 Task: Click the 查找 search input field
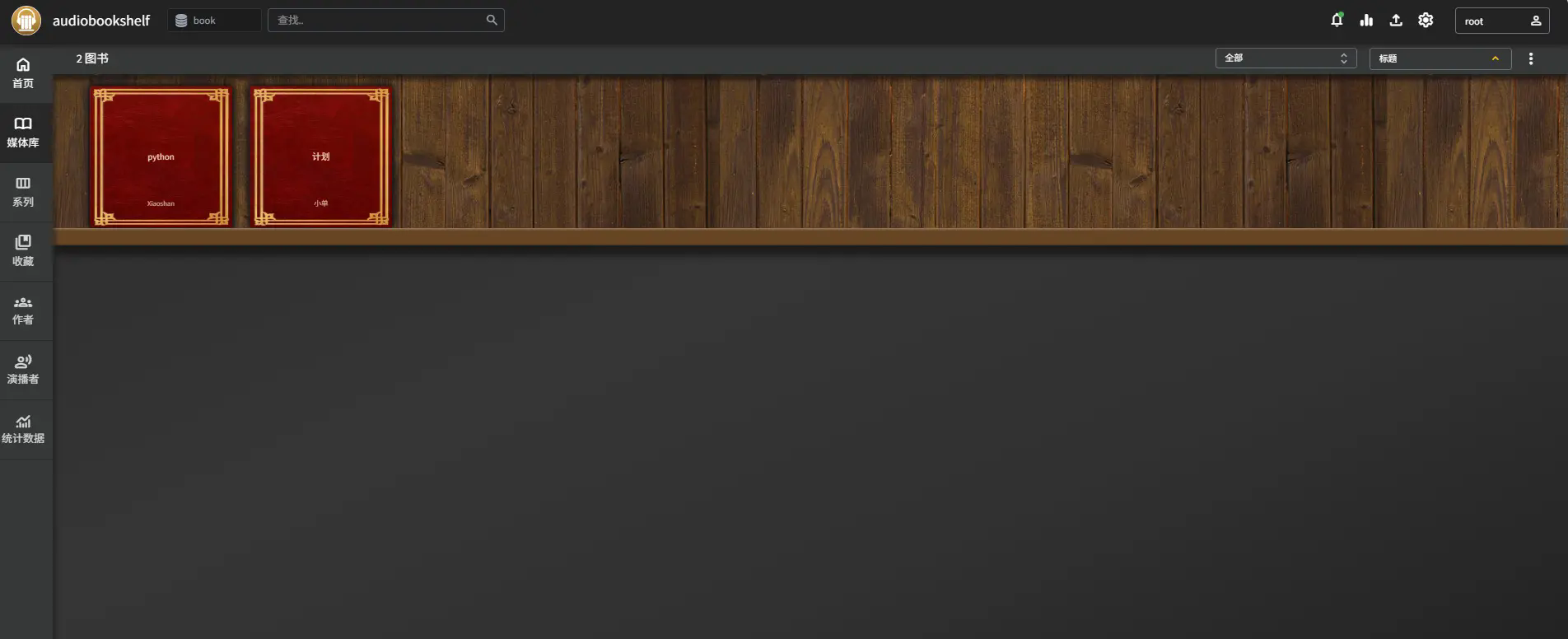click(385, 21)
